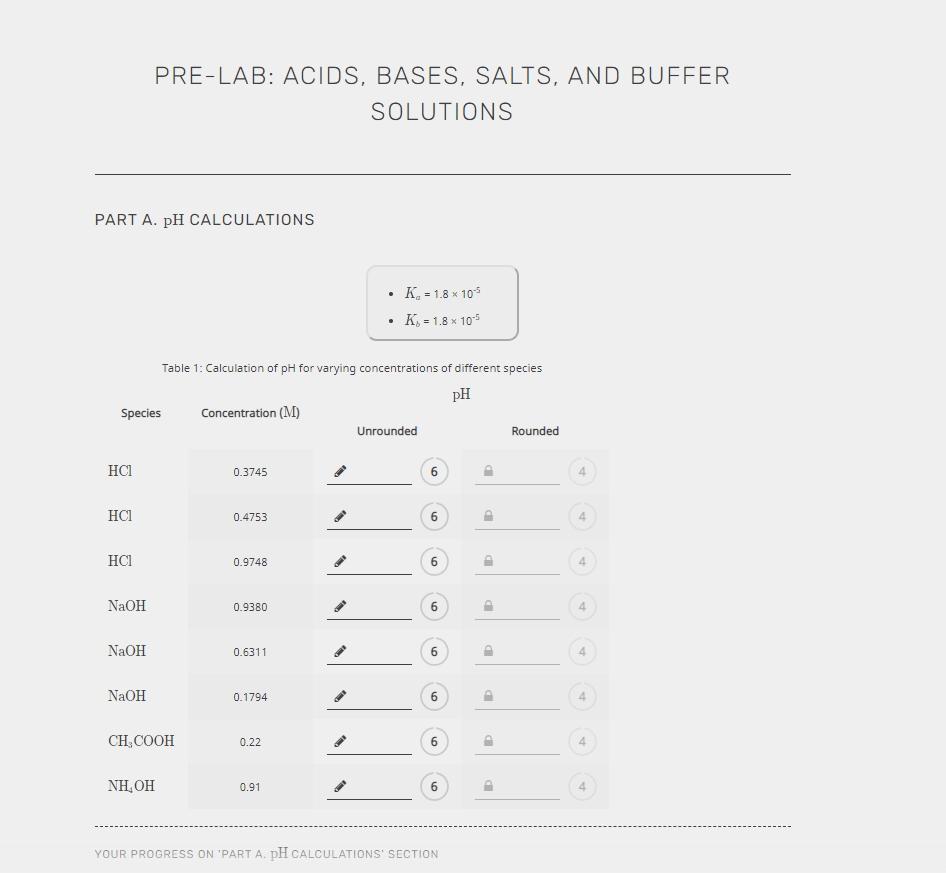Click the lock icon beside CH3COOH rounded pH
The height and width of the screenshot is (873, 946).
point(488,741)
